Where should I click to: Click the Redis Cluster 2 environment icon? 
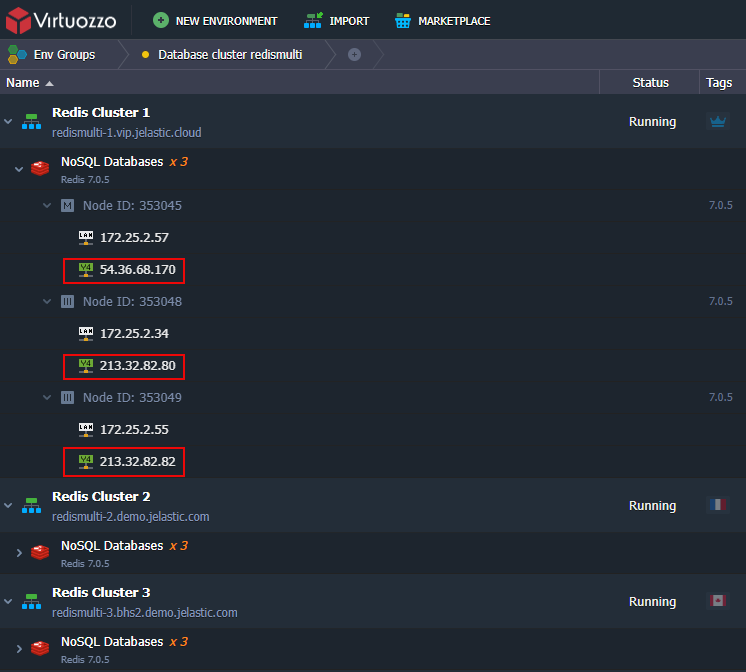point(31,505)
